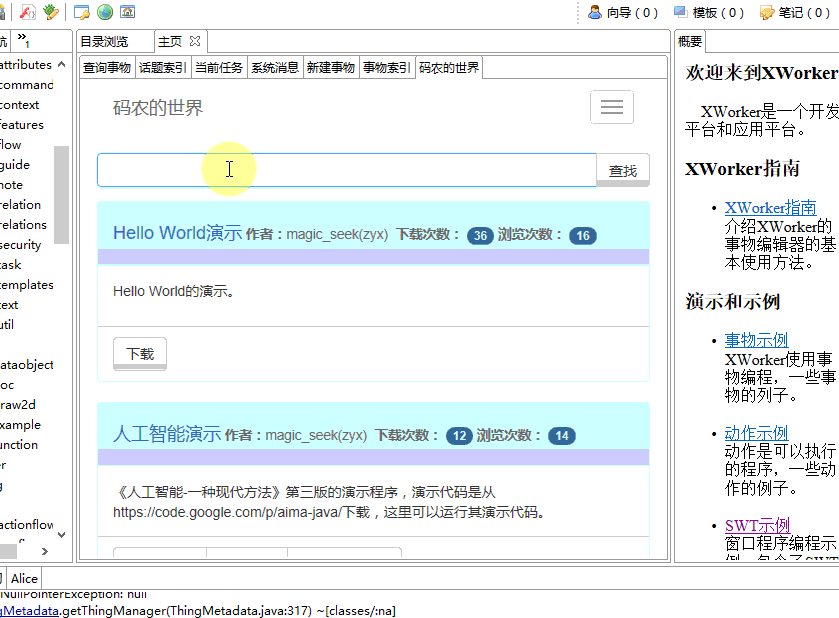Click the window-with-key toolbar icon
The width and height of the screenshot is (839, 618).
tap(82, 12)
